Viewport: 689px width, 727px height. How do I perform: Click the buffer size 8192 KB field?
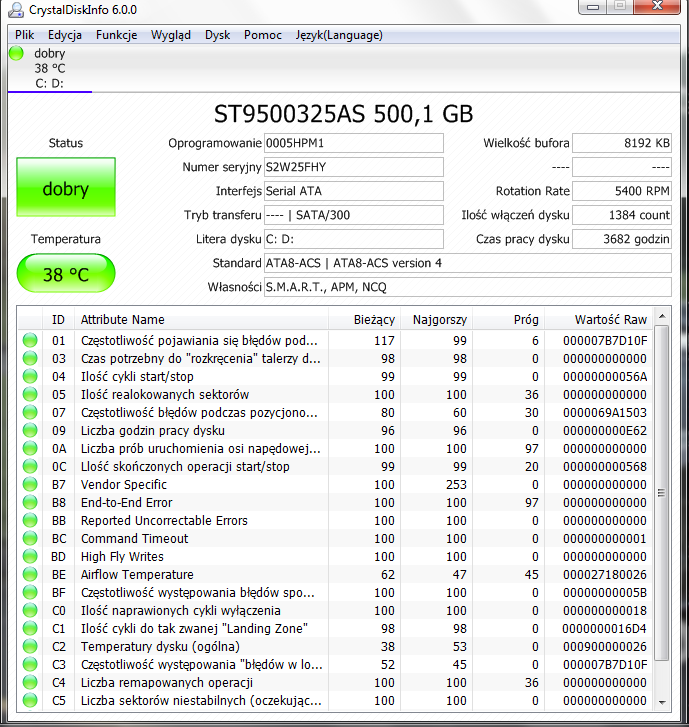pyautogui.click(x=622, y=143)
